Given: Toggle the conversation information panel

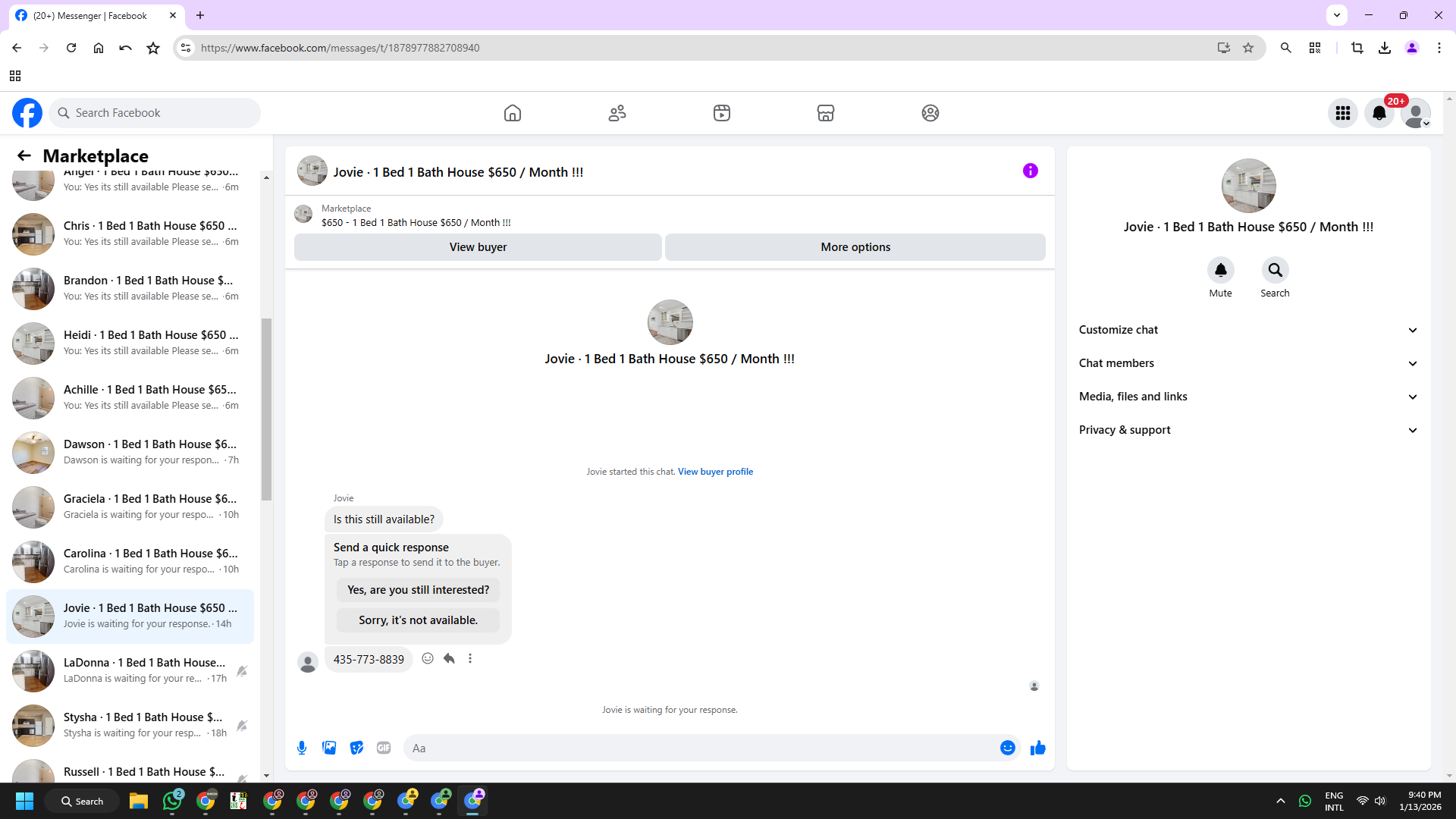Looking at the screenshot, I should click(x=1030, y=171).
